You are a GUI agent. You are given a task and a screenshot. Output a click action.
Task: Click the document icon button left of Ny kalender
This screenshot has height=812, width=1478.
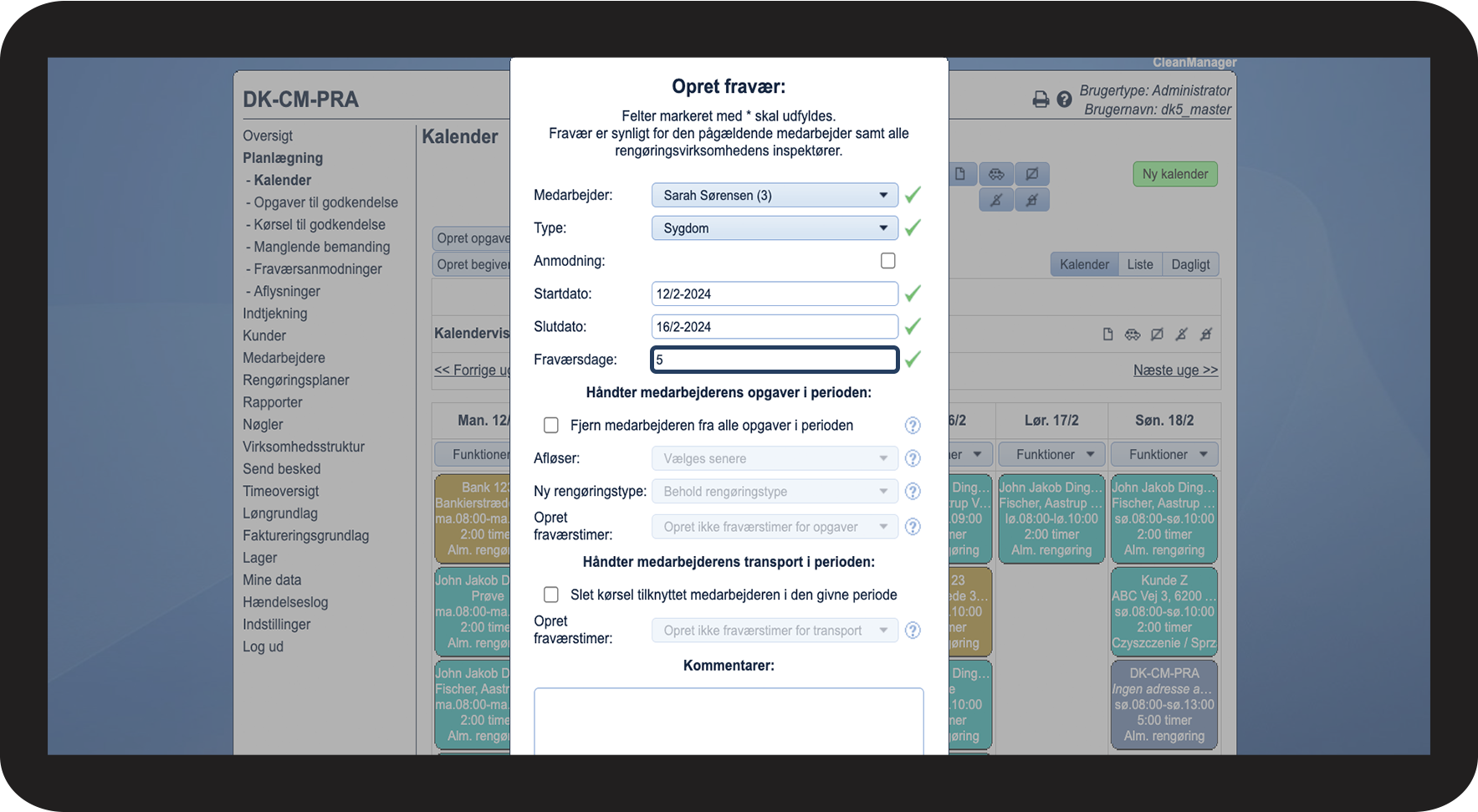961,174
